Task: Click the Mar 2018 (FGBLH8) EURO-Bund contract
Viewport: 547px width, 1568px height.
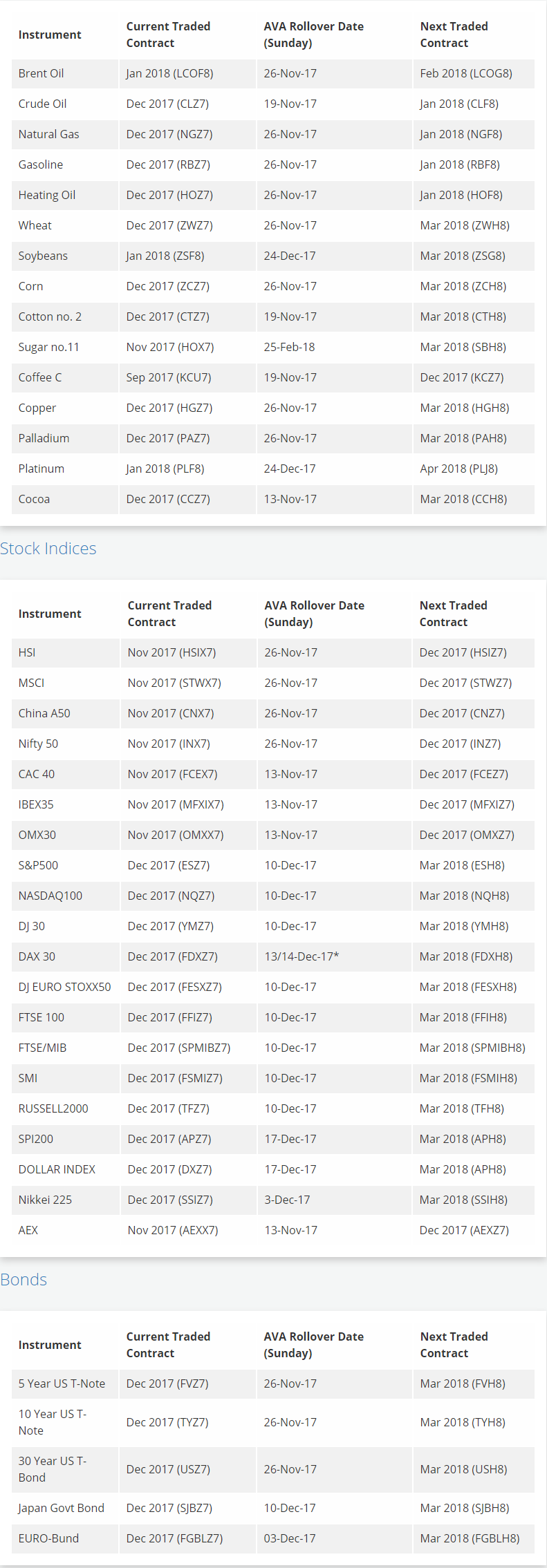Action: [x=470, y=1538]
